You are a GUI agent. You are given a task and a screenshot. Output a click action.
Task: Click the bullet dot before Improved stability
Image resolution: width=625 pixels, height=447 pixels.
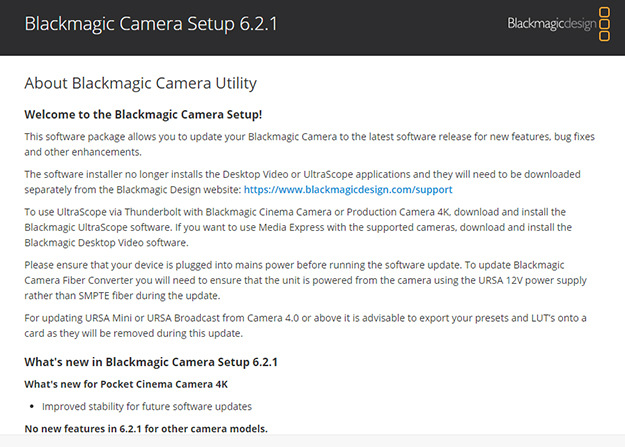(x=33, y=407)
